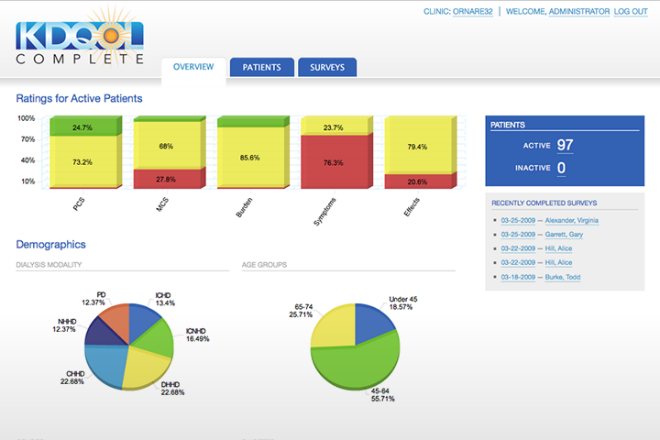Image resolution: width=660 pixels, height=440 pixels.
Task: Click the MCS red 27.8% bar segment
Action: [x=167, y=178]
